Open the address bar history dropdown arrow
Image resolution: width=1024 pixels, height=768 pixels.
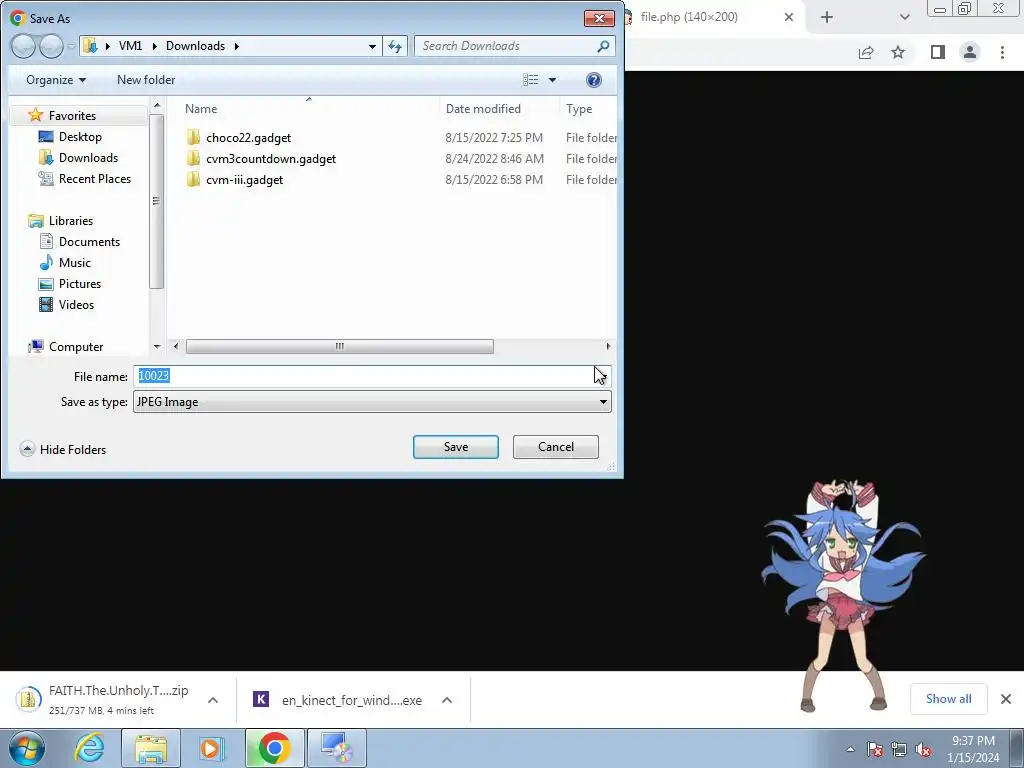coord(372,46)
